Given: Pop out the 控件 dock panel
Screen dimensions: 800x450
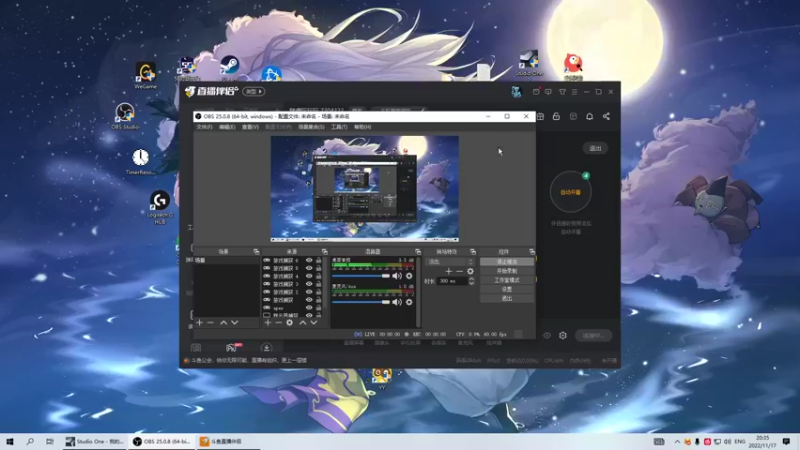Looking at the screenshot, I should coord(532,252).
